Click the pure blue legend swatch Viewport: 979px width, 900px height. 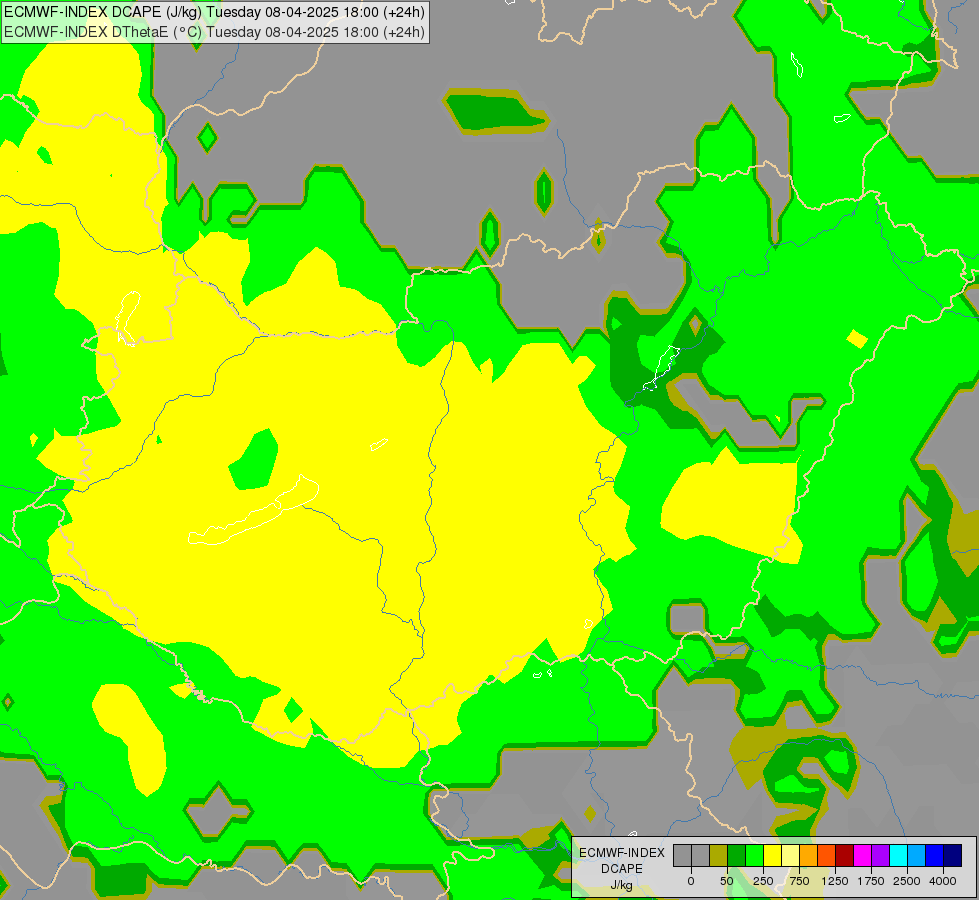click(x=935, y=856)
